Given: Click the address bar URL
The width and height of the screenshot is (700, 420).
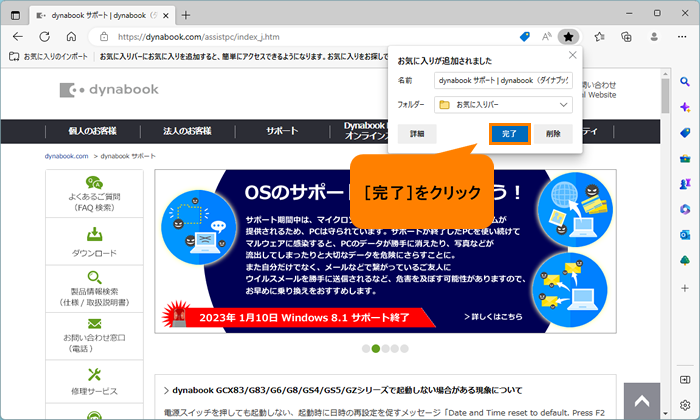Looking at the screenshot, I should click(x=199, y=37).
